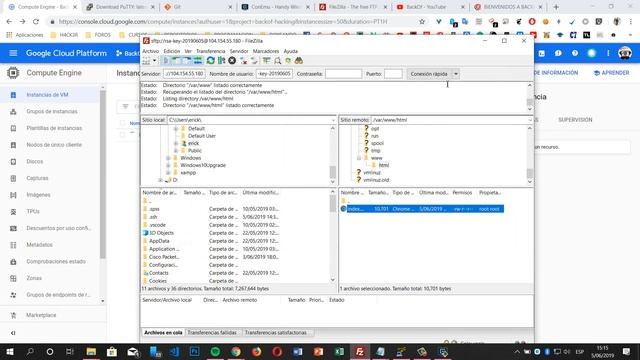
Task: Select the index file in remote list
Action: point(422,209)
